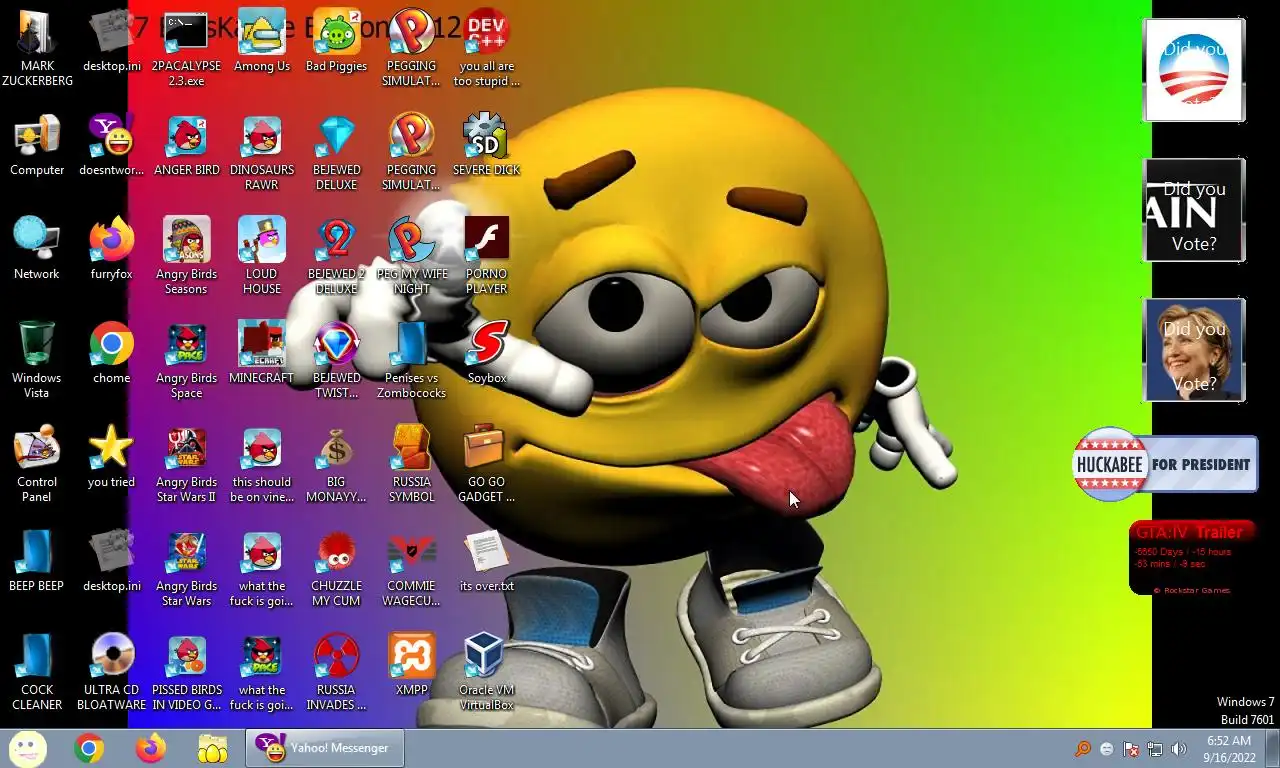The width and height of the screenshot is (1280, 768).
Task: Open the 'chome' Chrome desktop shortcut
Action: [x=112, y=353]
